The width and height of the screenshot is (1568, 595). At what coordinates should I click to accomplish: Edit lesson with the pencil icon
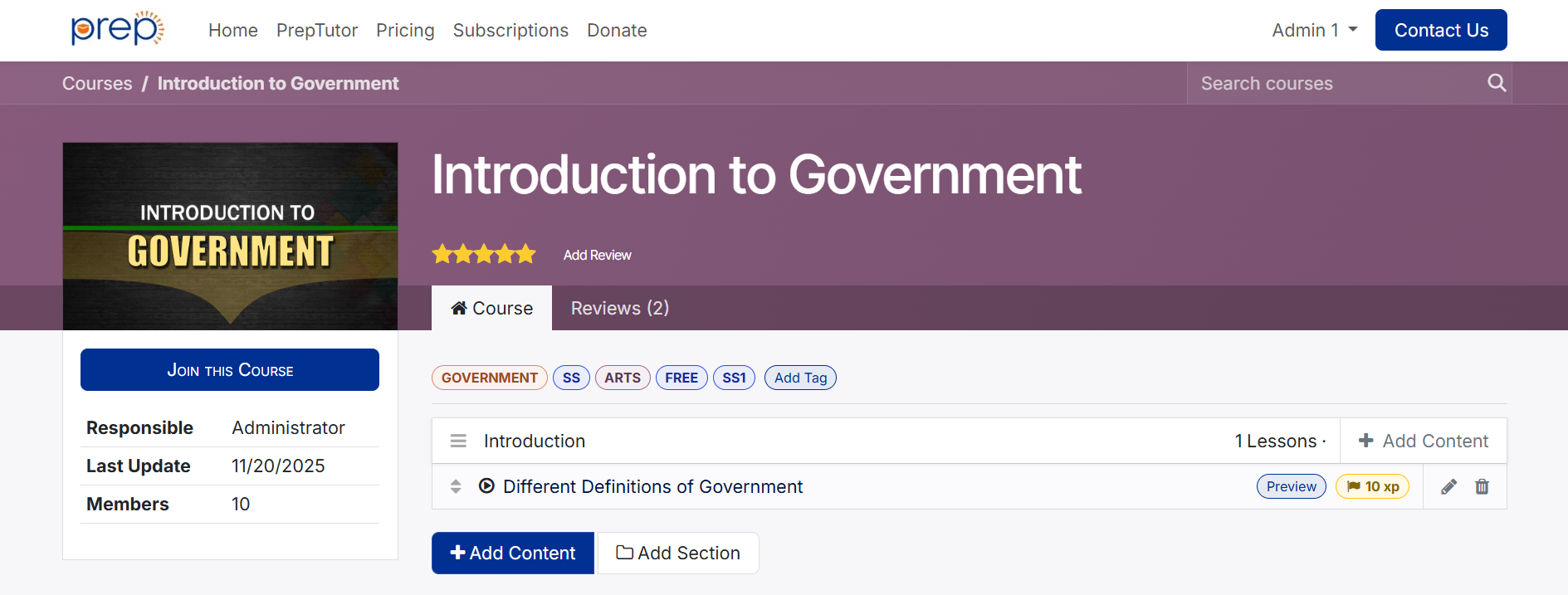(1448, 487)
